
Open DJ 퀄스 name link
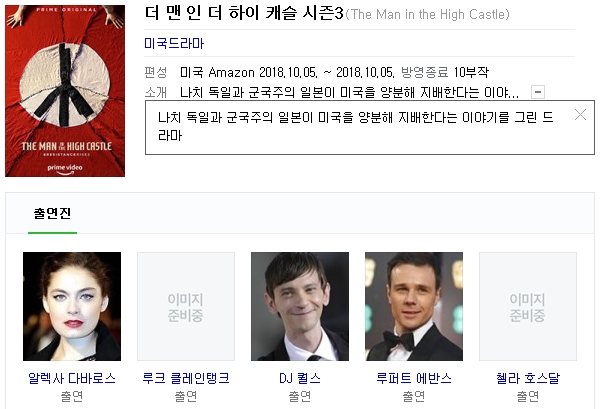[x=300, y=378]
